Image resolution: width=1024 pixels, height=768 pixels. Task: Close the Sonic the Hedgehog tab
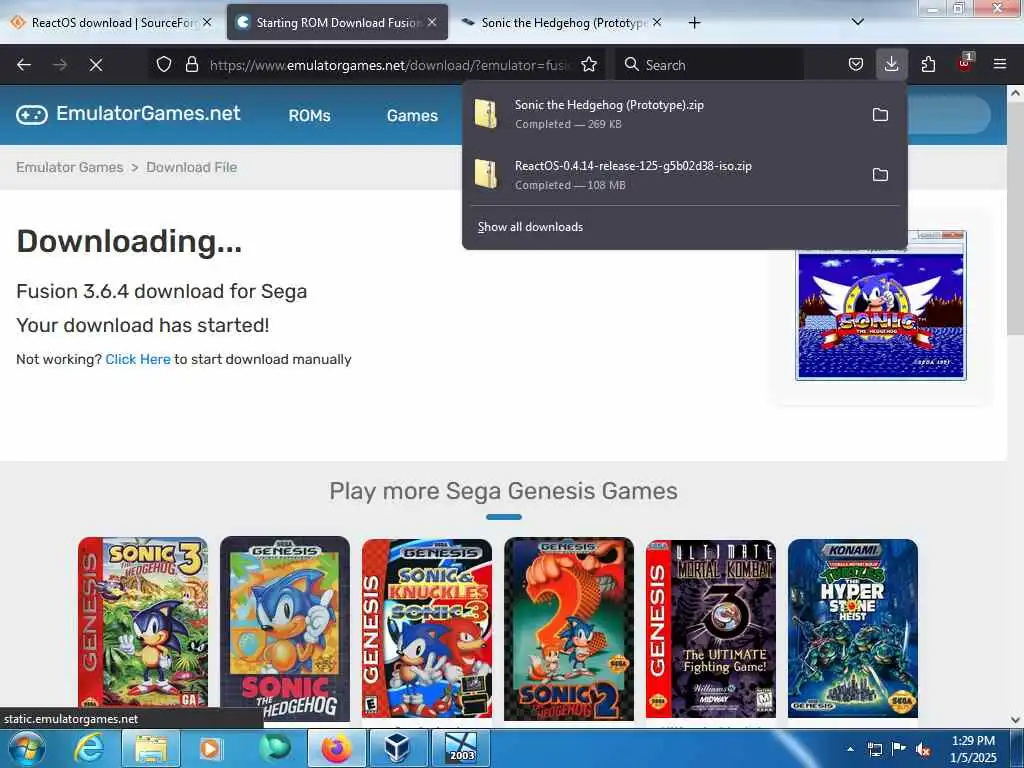657,22
